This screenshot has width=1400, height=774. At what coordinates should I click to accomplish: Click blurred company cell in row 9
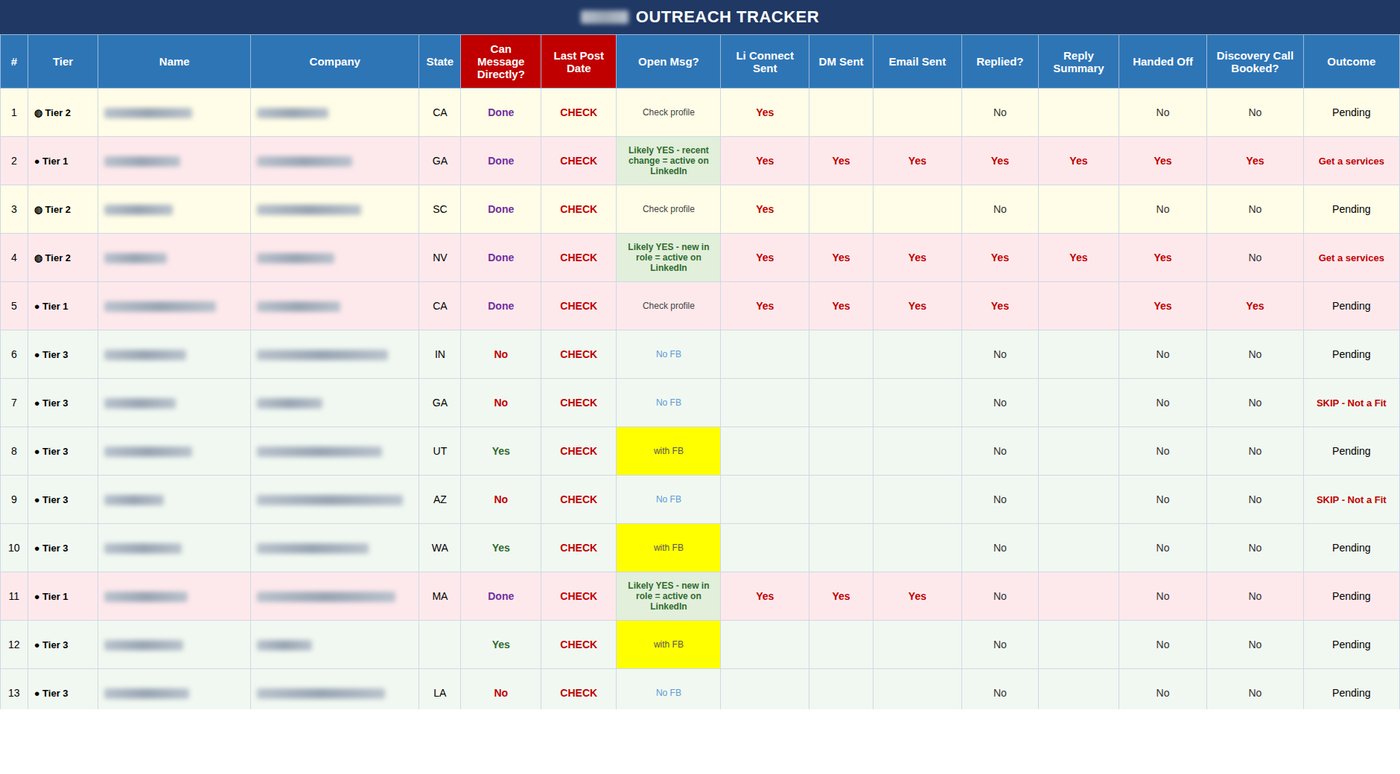point(335,499)
